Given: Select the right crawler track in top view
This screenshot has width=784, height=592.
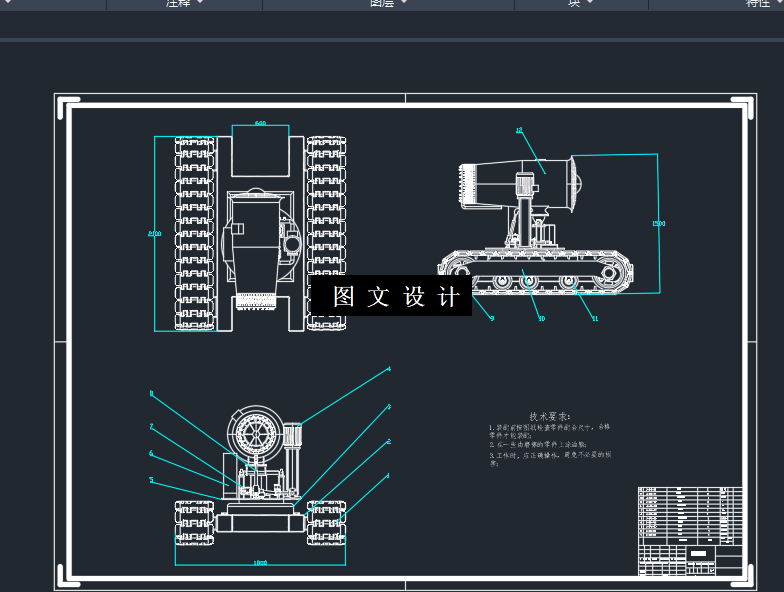Looking at the screenshot, I should click(326, 234).
